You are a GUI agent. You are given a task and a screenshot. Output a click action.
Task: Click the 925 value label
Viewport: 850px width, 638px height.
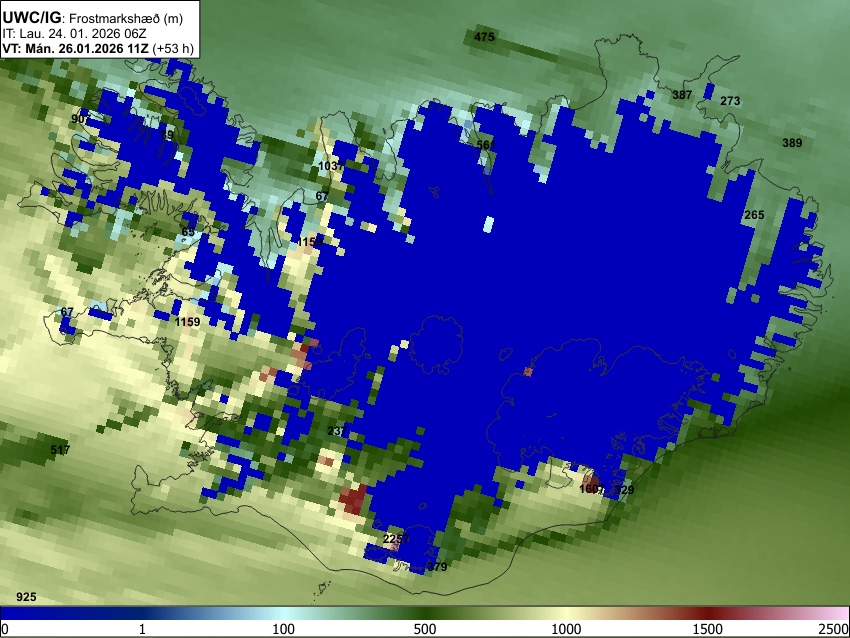coord(26,597)
